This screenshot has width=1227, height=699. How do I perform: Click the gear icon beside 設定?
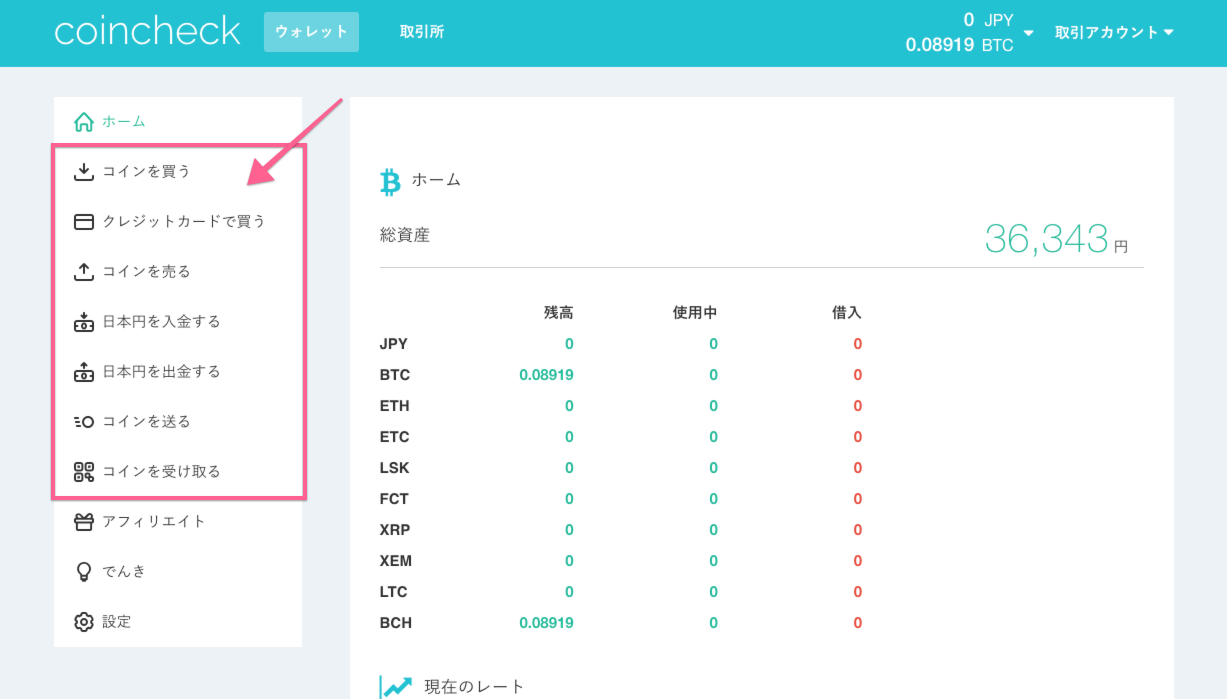[84, 622]
